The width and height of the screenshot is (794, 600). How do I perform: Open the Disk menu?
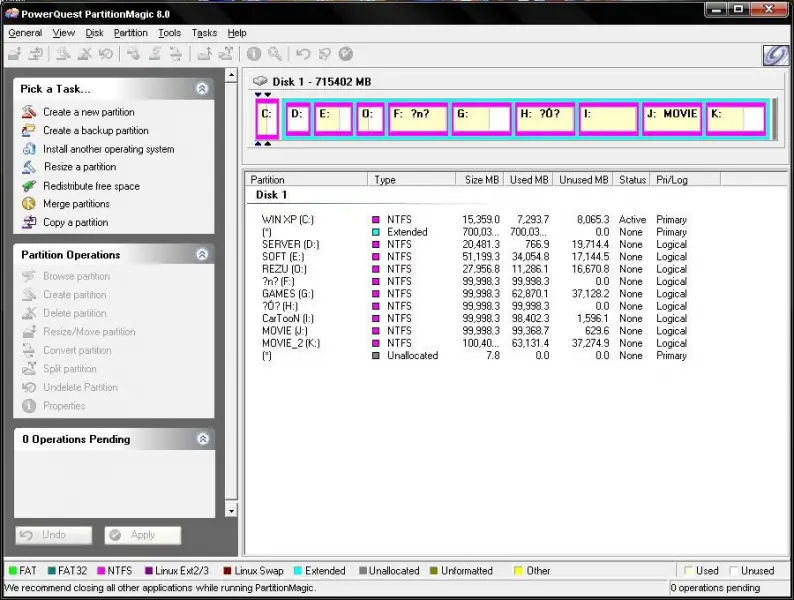point(94,33)
